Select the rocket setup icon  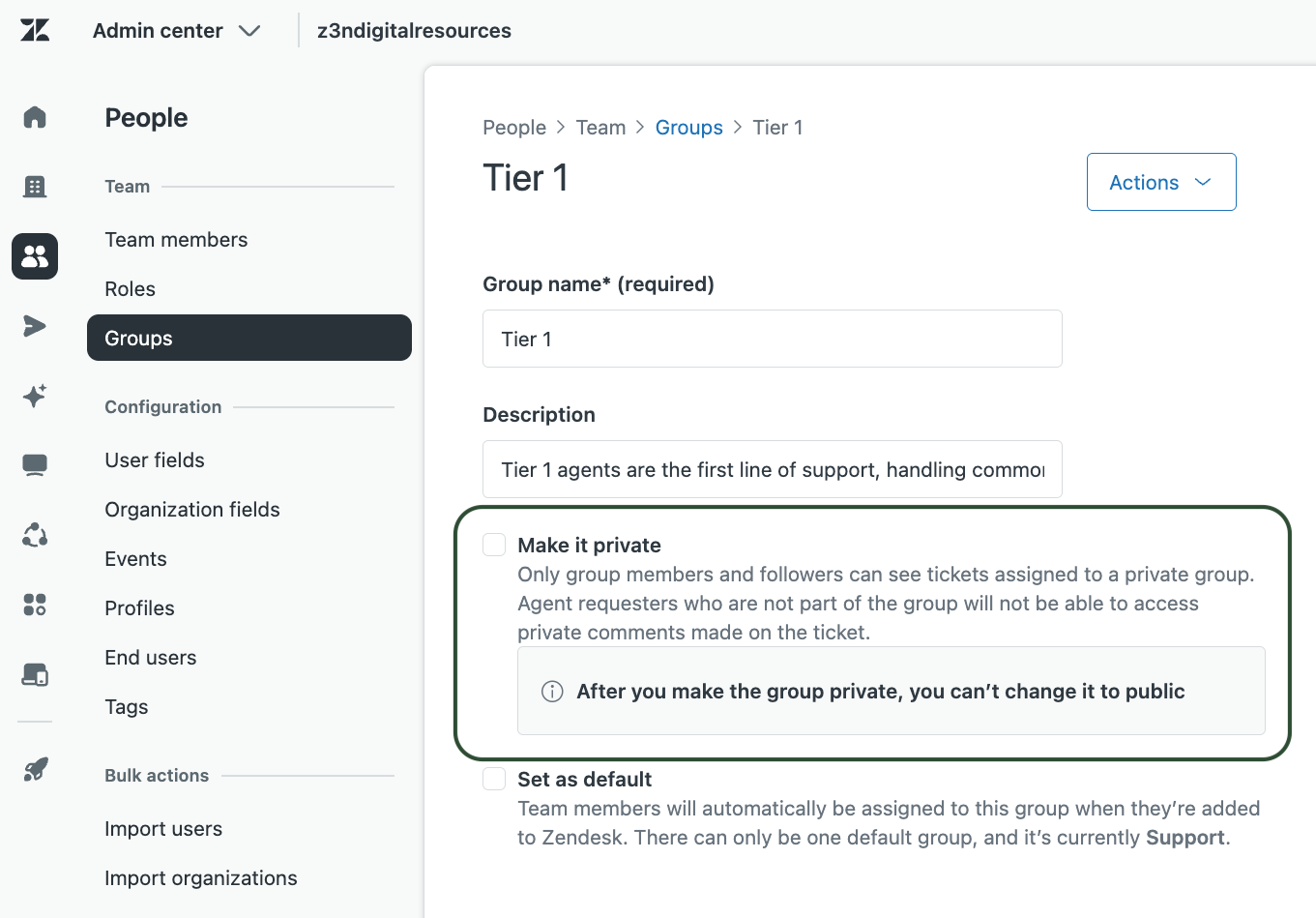click(34, 769)
